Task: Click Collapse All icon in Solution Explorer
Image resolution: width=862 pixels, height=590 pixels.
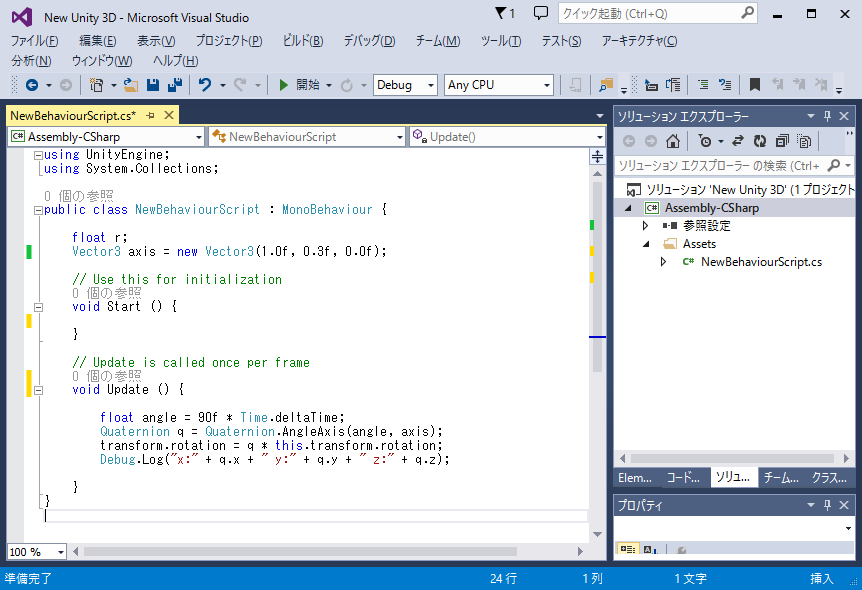Action: click(782, 141)
